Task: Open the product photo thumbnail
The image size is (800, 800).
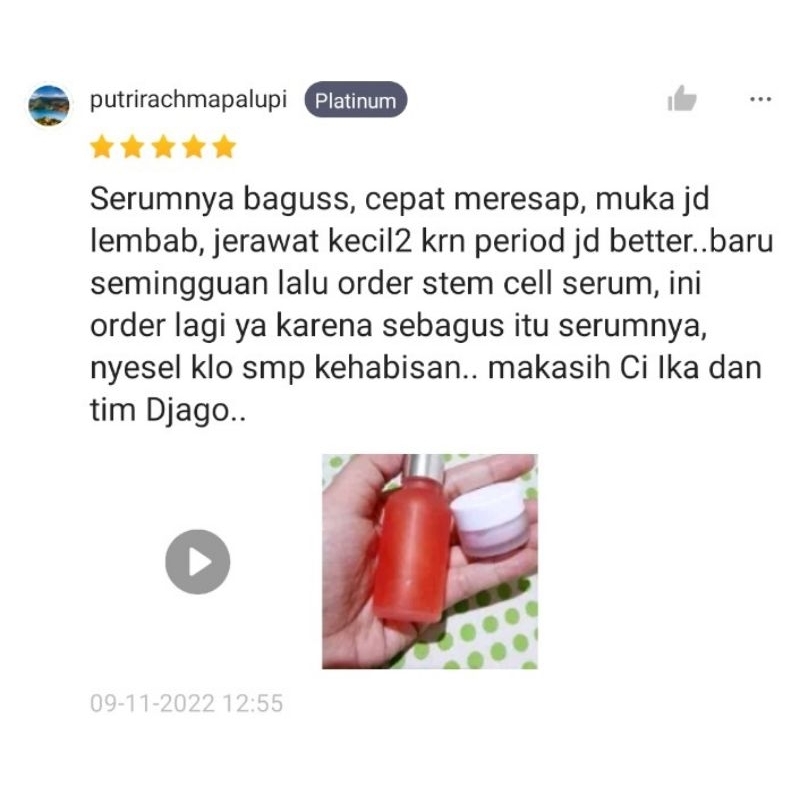Action: pyautogui.click(x=430, y=561)
